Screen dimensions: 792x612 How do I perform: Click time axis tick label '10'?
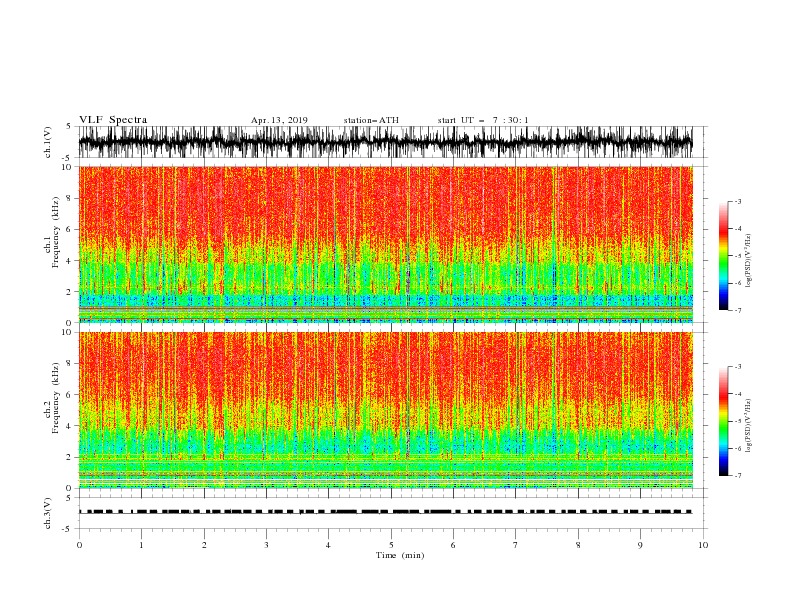click(x=703, y=545)
